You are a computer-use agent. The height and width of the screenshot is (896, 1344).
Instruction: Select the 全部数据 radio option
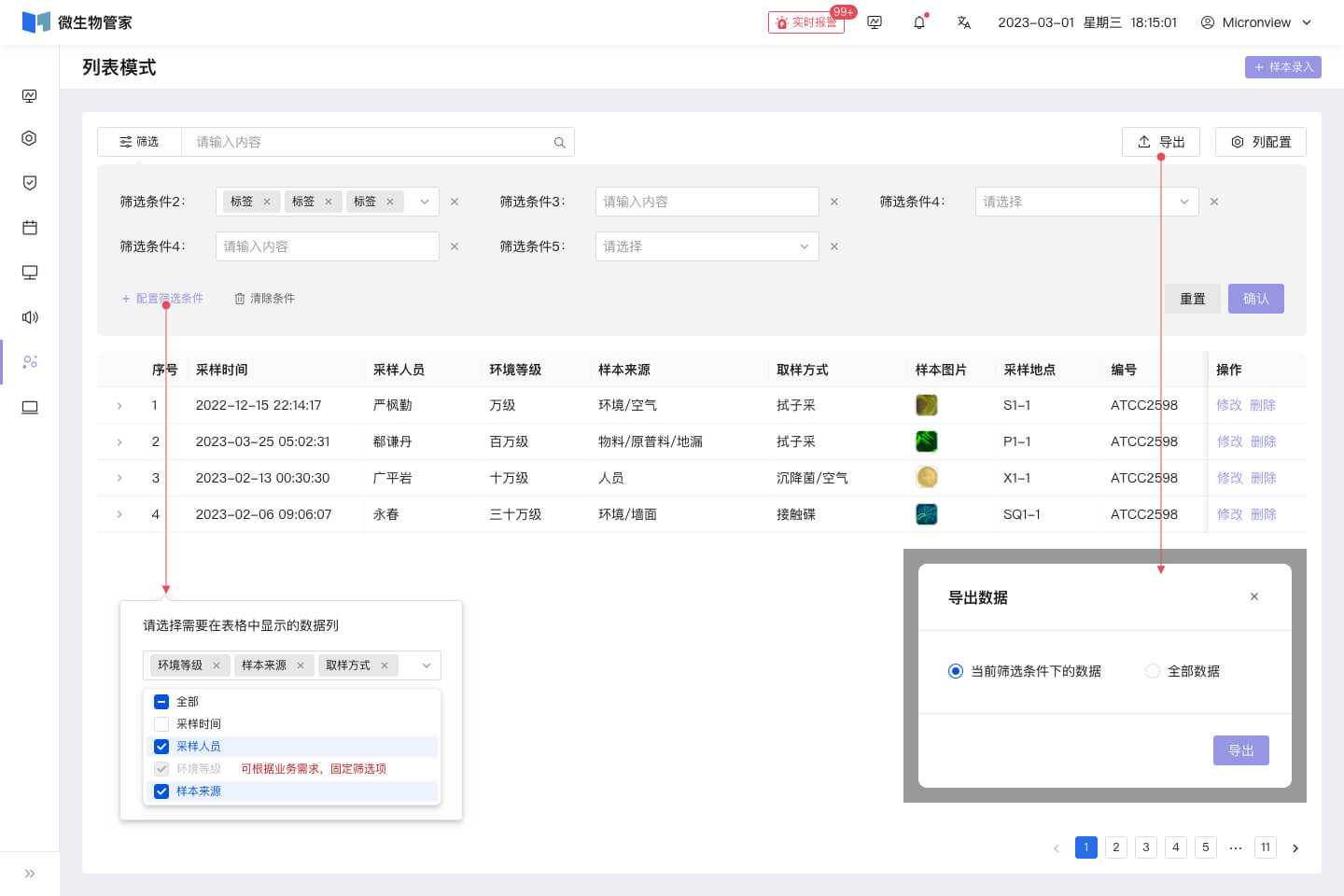(1153, 671)
